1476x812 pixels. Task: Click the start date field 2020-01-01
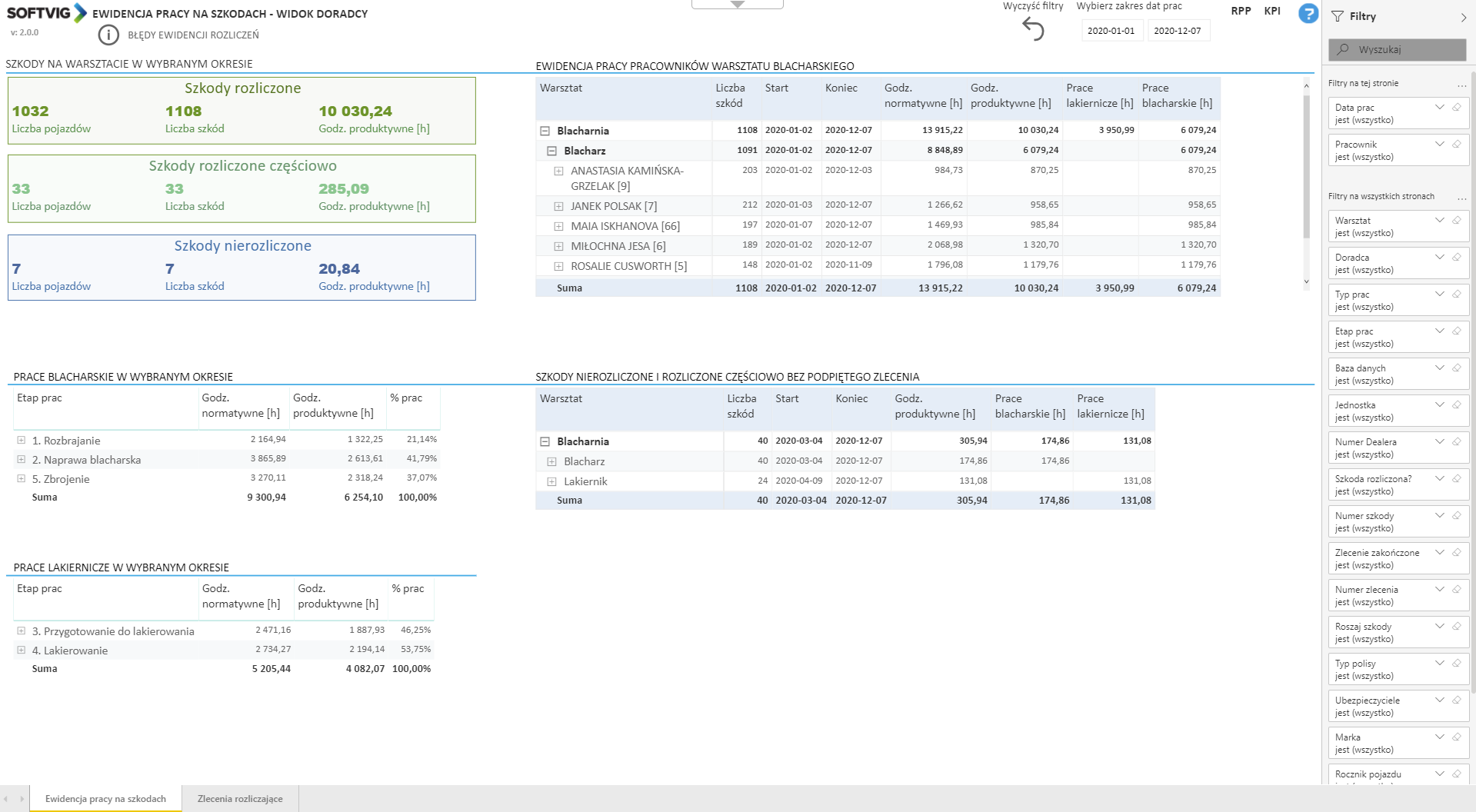tap(1111, 31)
